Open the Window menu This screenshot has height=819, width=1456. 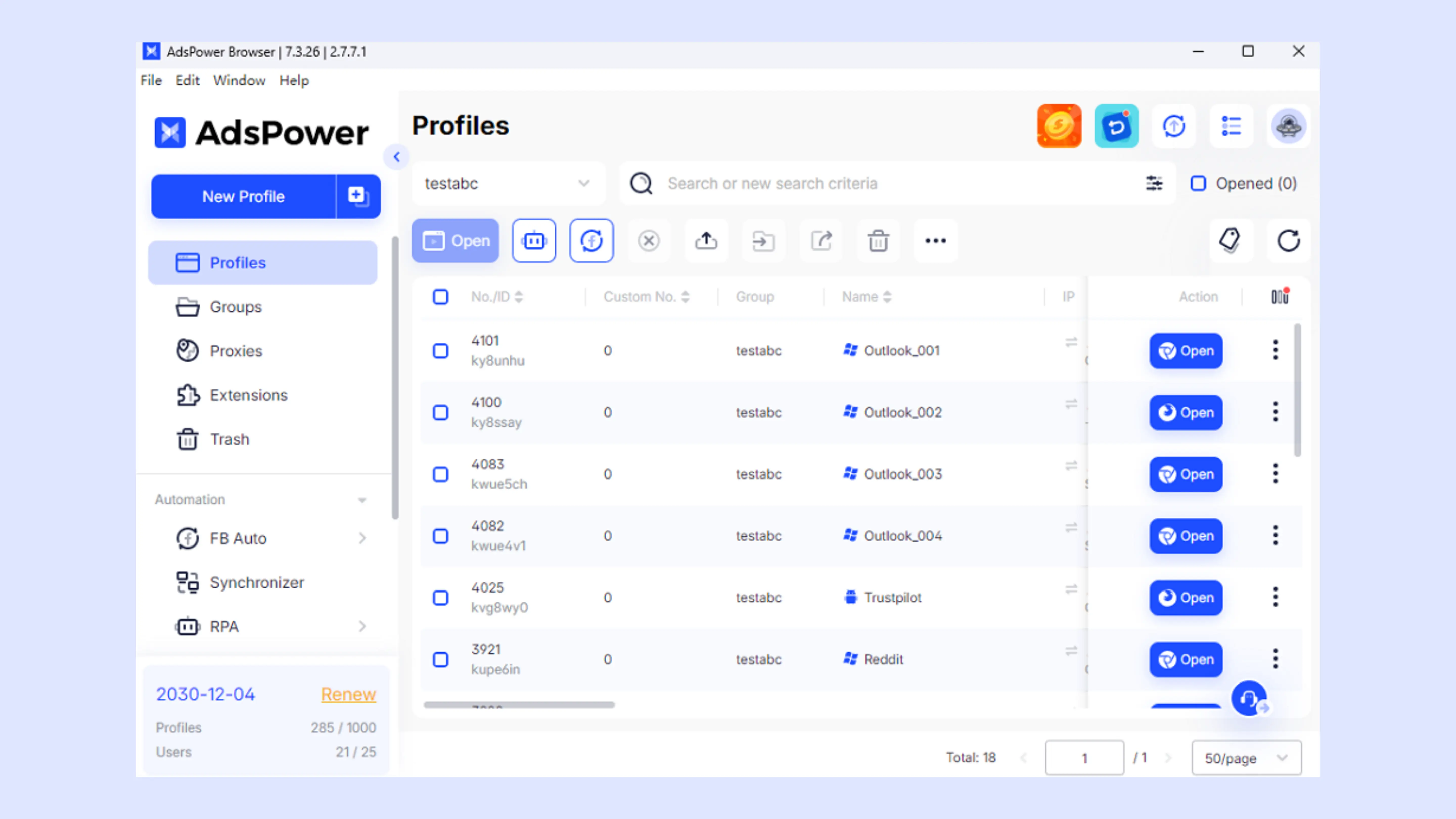coord(239,80)
